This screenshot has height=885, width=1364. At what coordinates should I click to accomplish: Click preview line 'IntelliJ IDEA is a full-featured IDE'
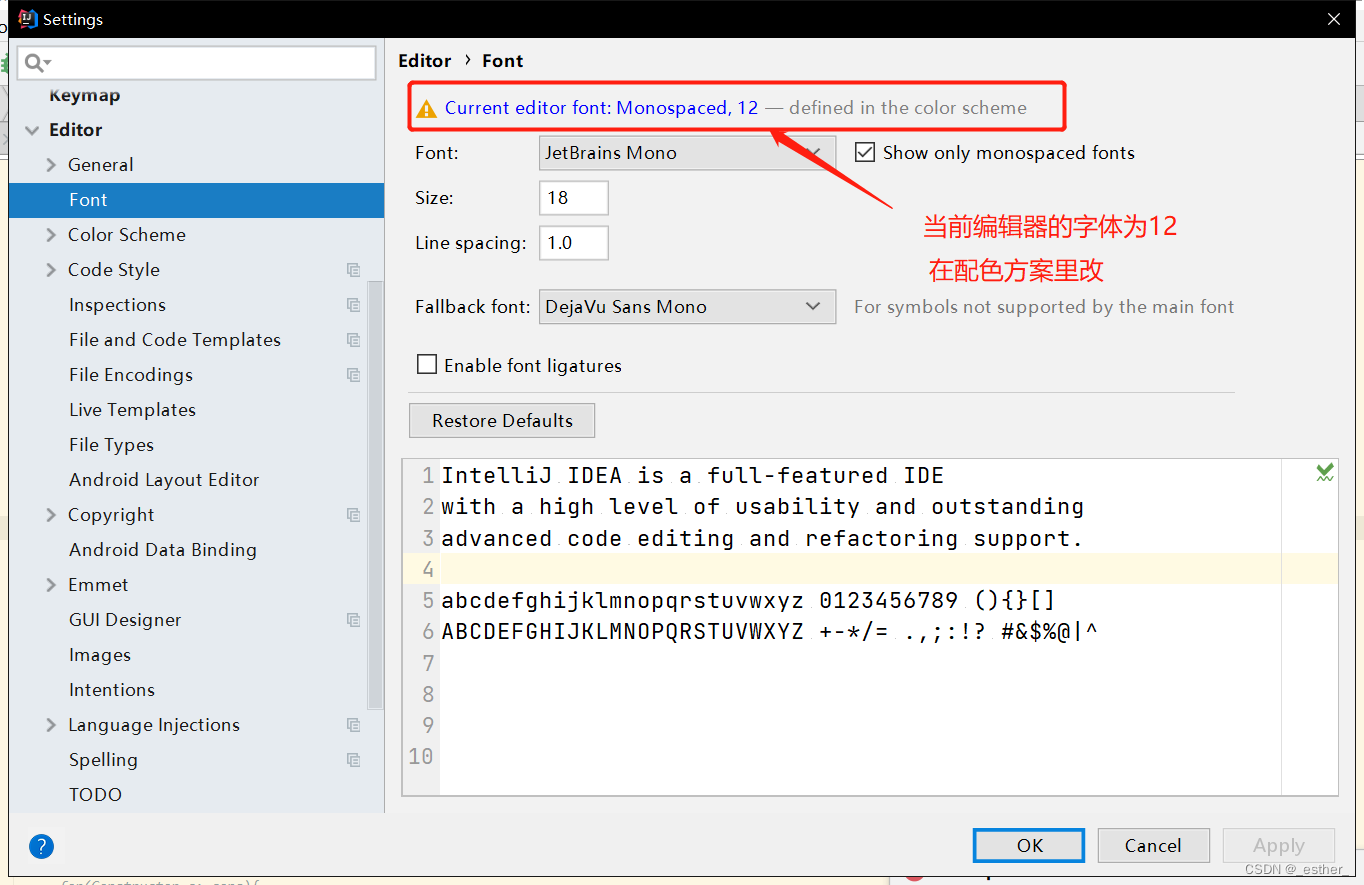(693, 476)
